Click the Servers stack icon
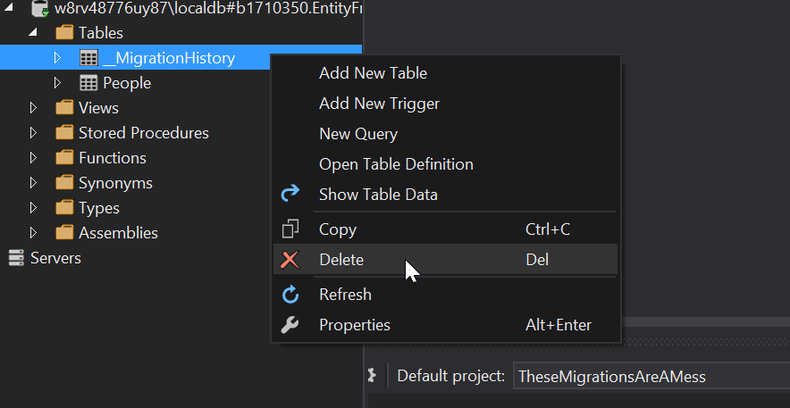This screenshot has width=790, height=408. (16, 258)
